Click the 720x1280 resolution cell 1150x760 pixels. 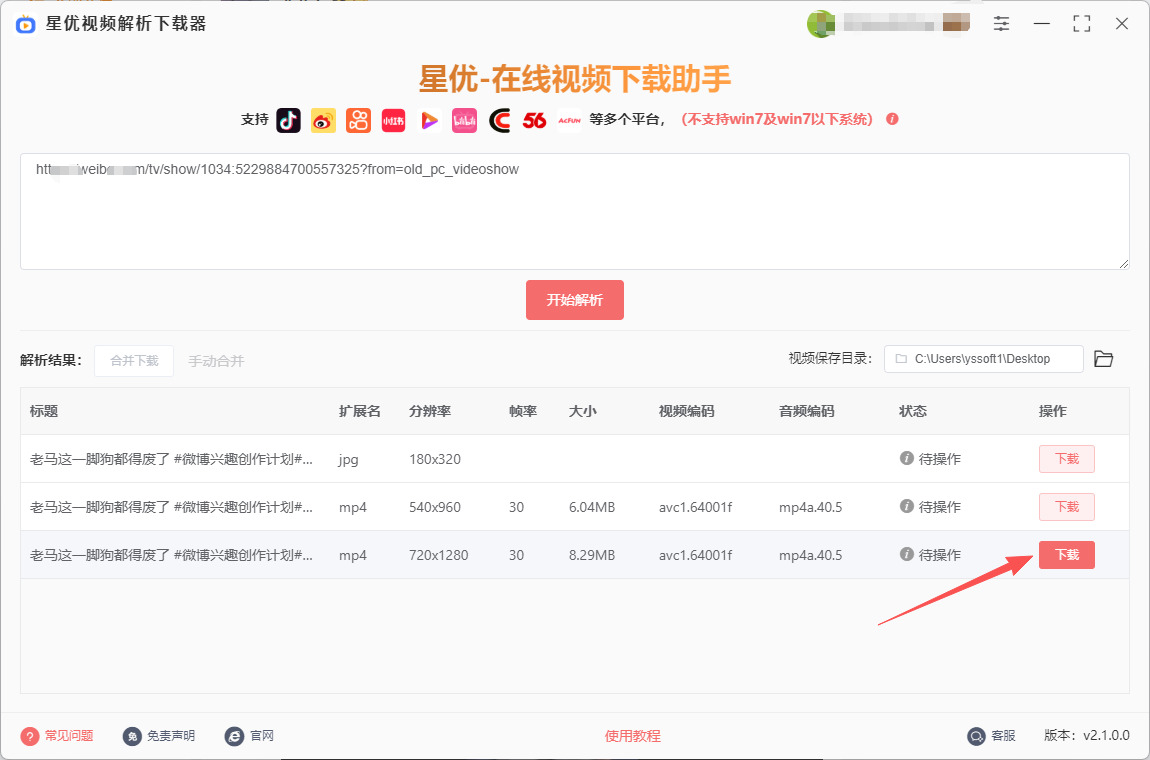coord(439,555)
